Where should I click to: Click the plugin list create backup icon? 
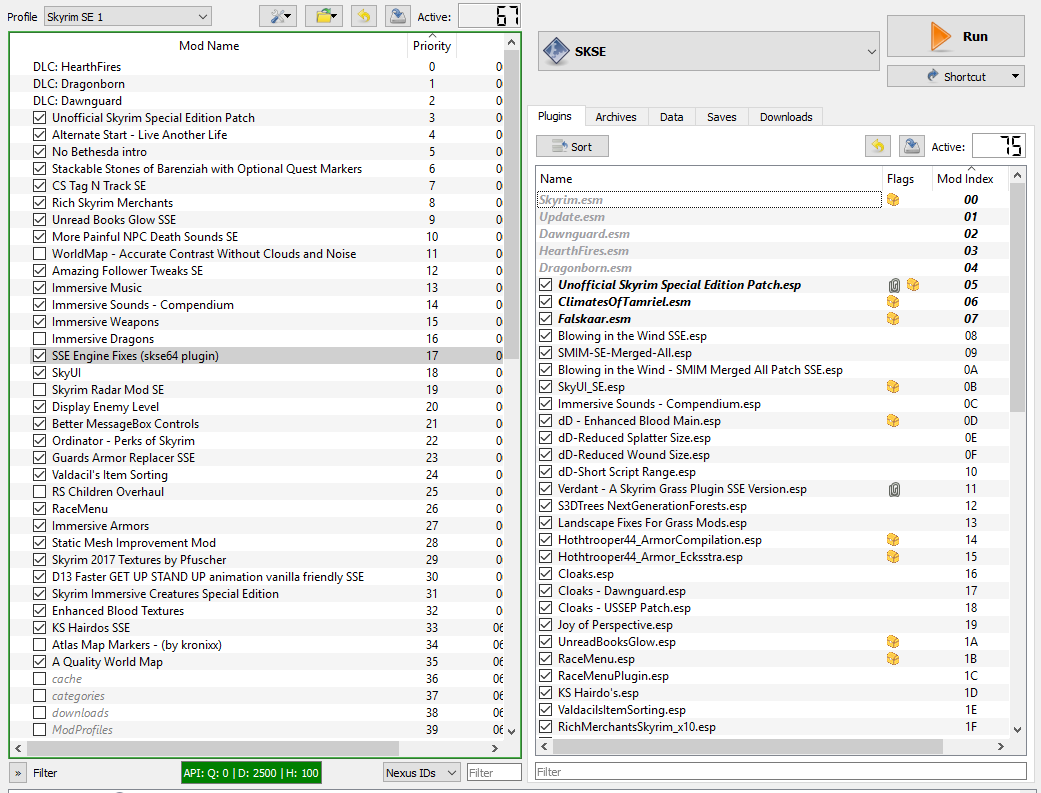[x=912, y=146]
